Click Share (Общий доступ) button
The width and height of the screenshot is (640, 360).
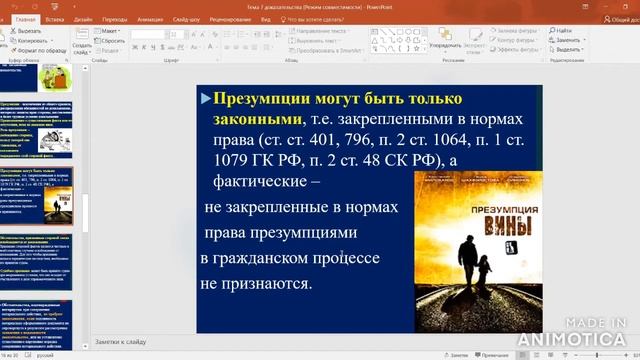pyautogui.click(x=621, y=19)
